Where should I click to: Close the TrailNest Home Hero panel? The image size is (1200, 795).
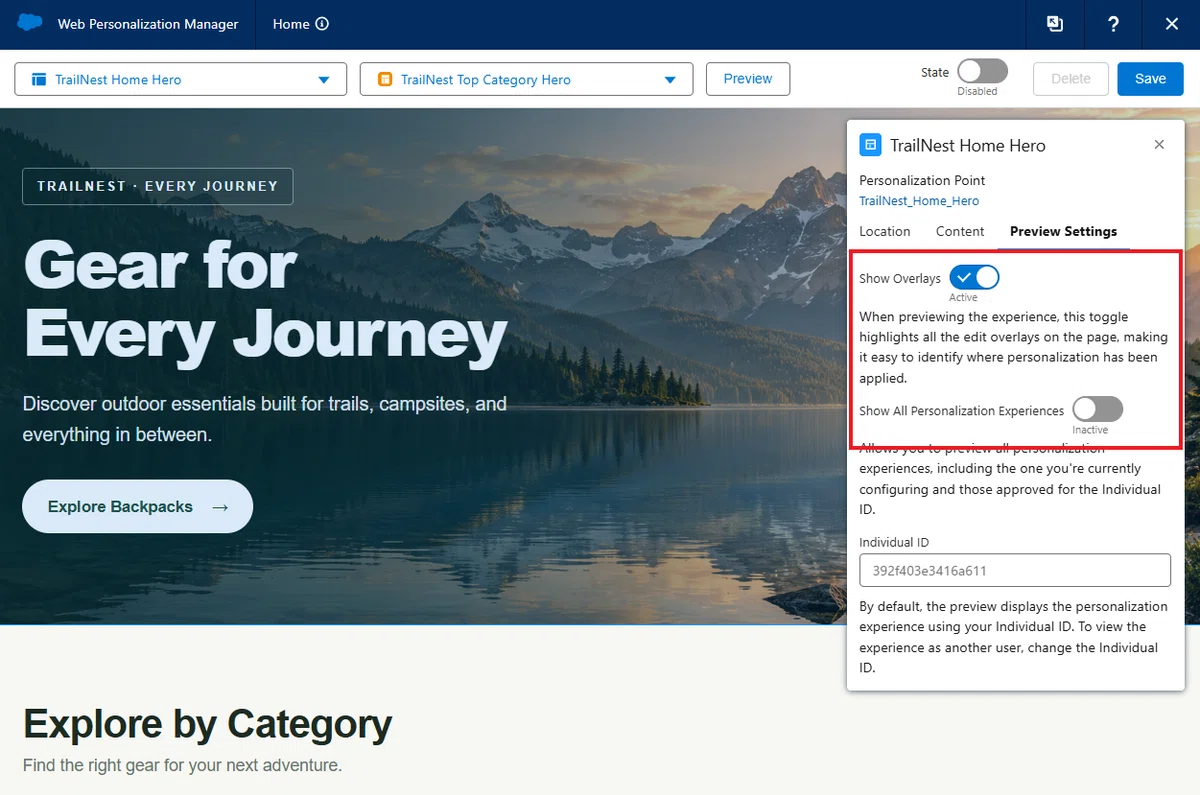pos(1159,145)
